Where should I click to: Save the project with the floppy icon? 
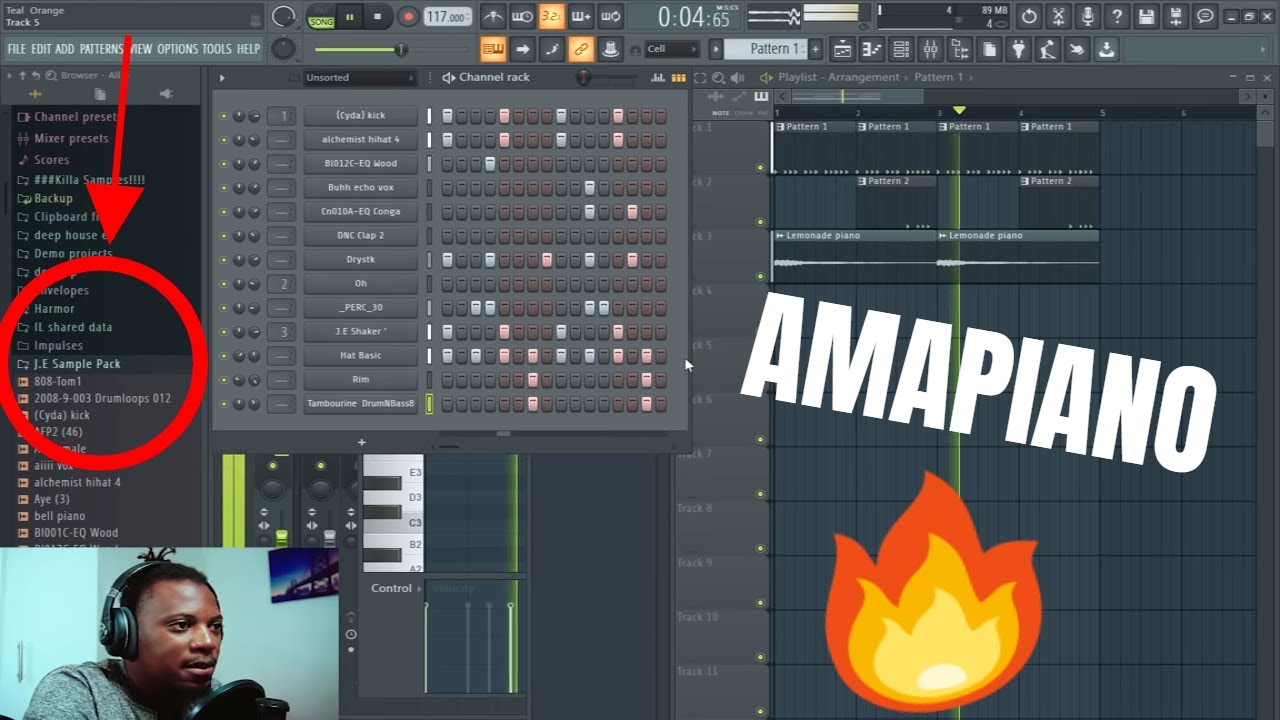pos(1147,17)
